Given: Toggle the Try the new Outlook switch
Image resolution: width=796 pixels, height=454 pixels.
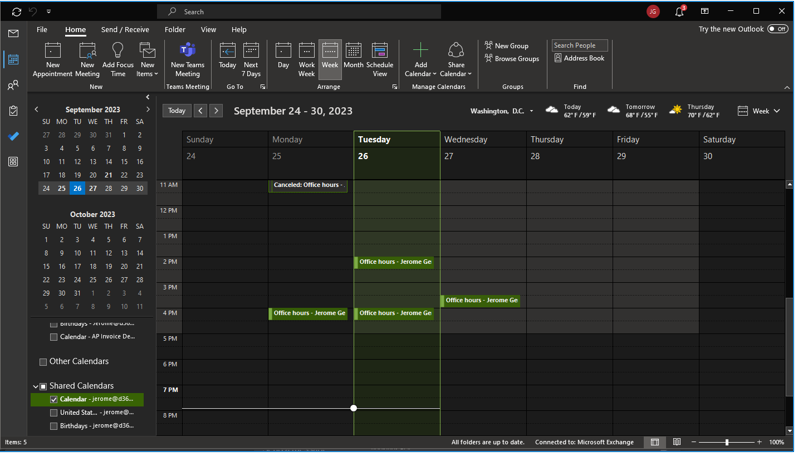Looking at the screenshot, I should point(777,29).
